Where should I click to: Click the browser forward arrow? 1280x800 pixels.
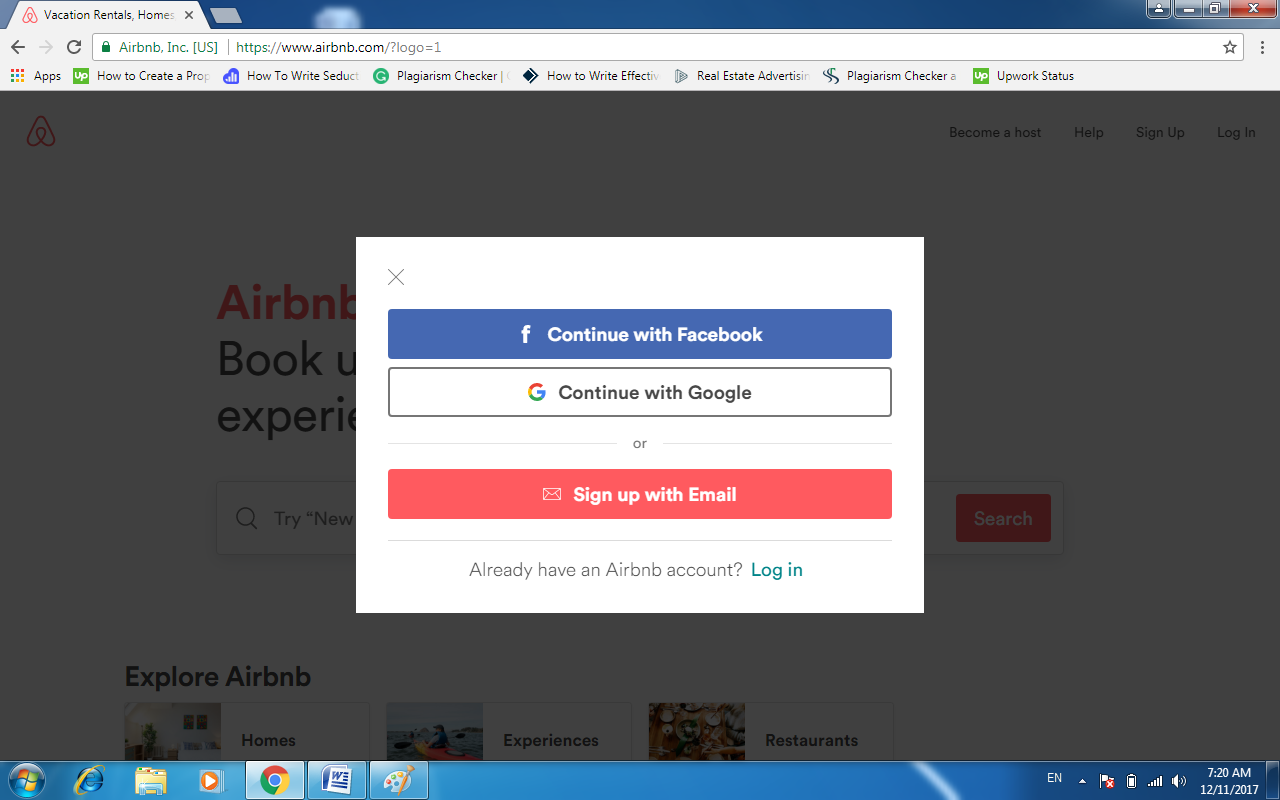click(x=46, y=47)
